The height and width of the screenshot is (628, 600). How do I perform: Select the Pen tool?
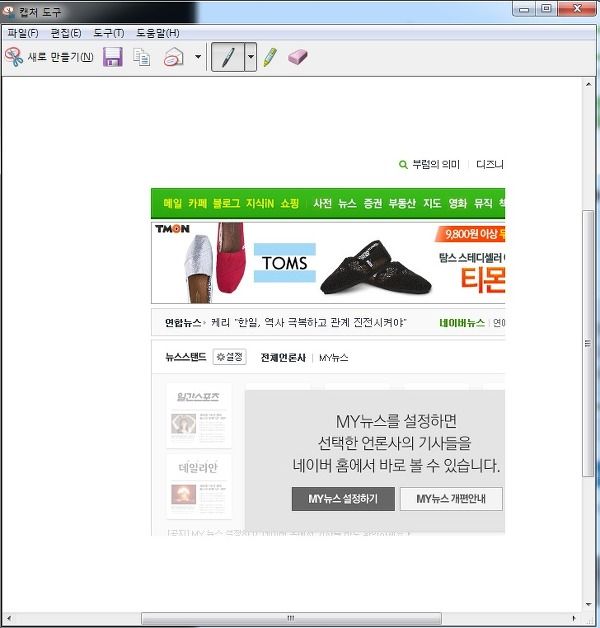click(x=228, y=57)
